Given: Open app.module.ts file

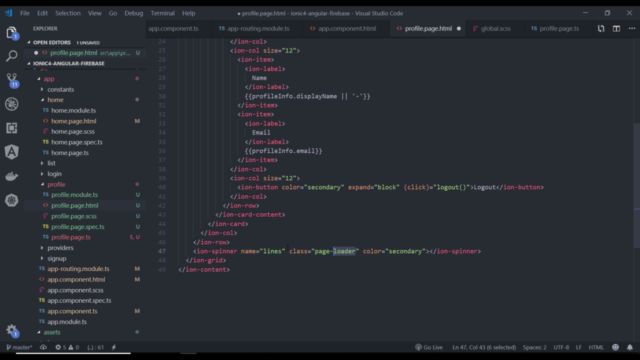Looking at the screenshot, I should pyautogui.click(x=67, y=322).
